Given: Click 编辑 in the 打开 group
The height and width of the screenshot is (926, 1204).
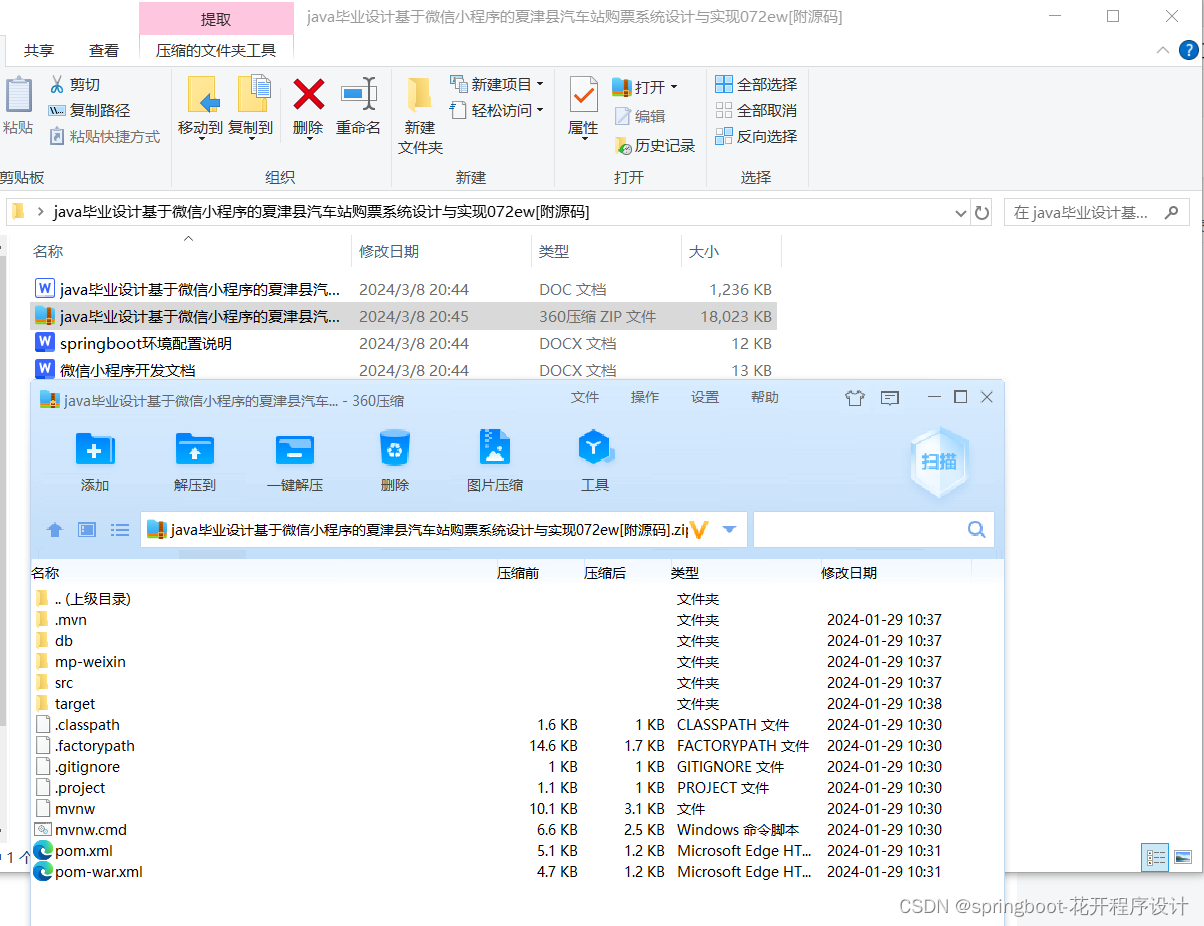Looking at the screenshot, I should pyautogui.click(x=640, y=116).
